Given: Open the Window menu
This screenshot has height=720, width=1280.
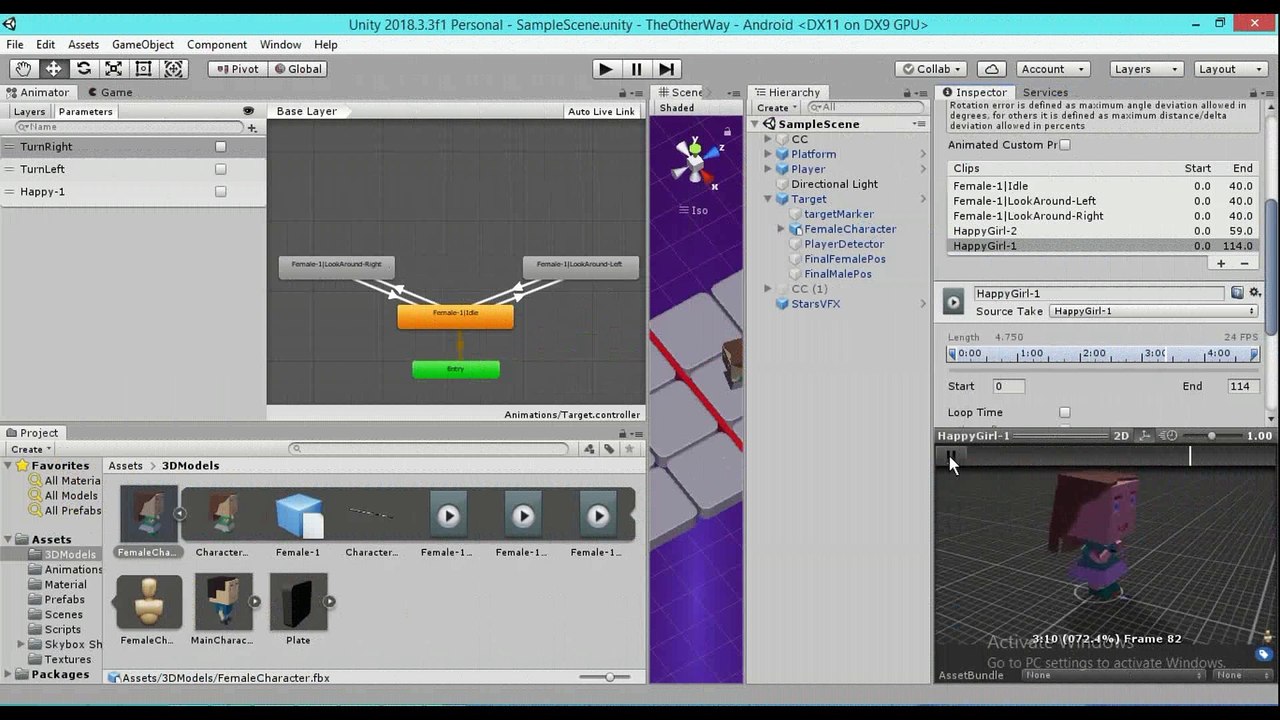Looking at the screenshot, I should coord(280,45).
